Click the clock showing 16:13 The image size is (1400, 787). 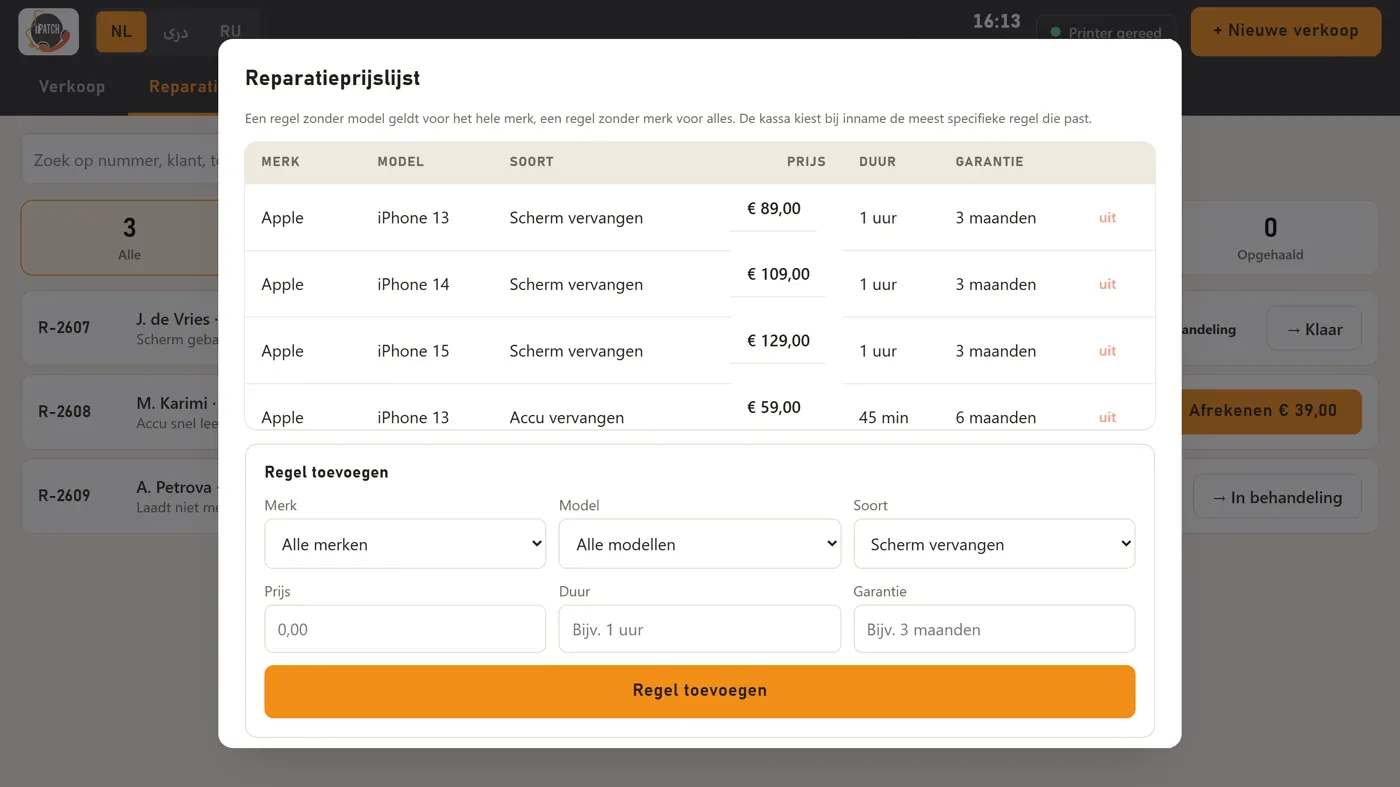tap(997, 21)
